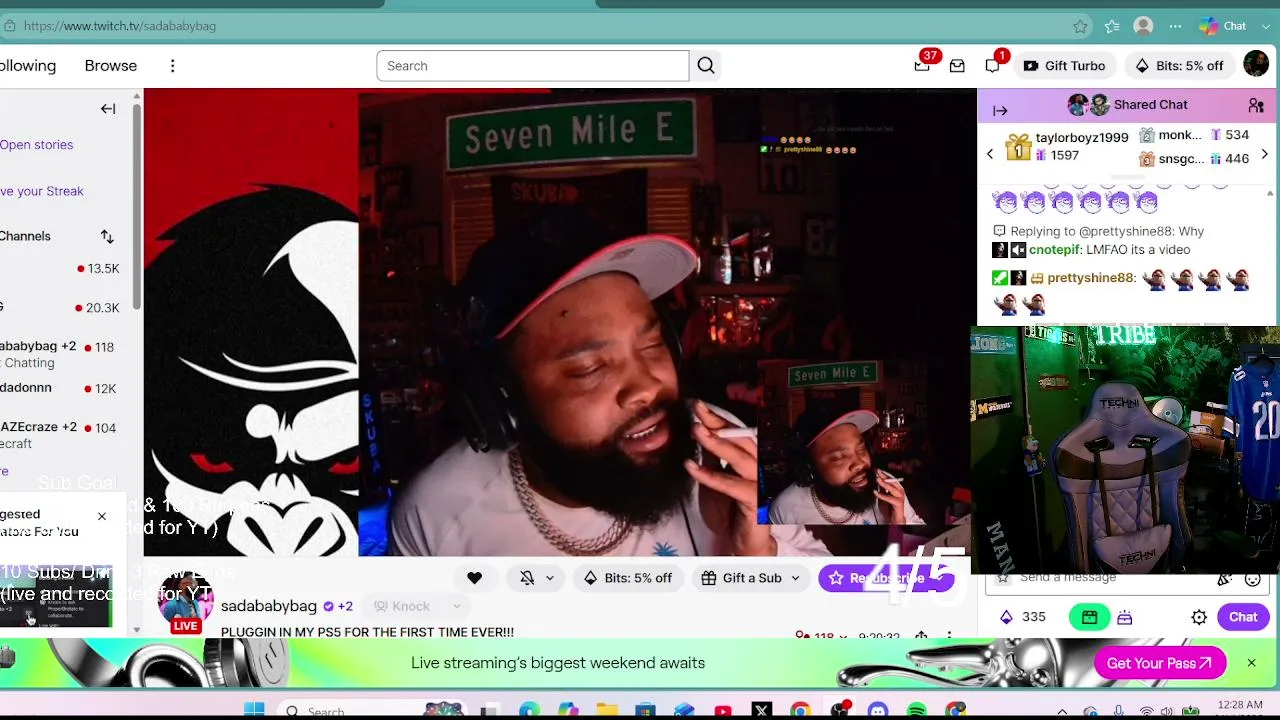
Task: Close the suggested creators popup
Action: click(101, 516)
